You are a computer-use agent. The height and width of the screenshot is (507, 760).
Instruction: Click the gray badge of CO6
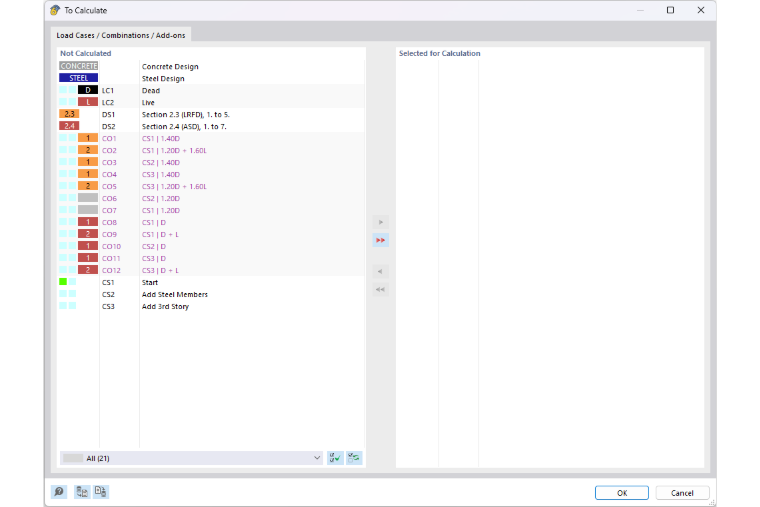(88, 198)
